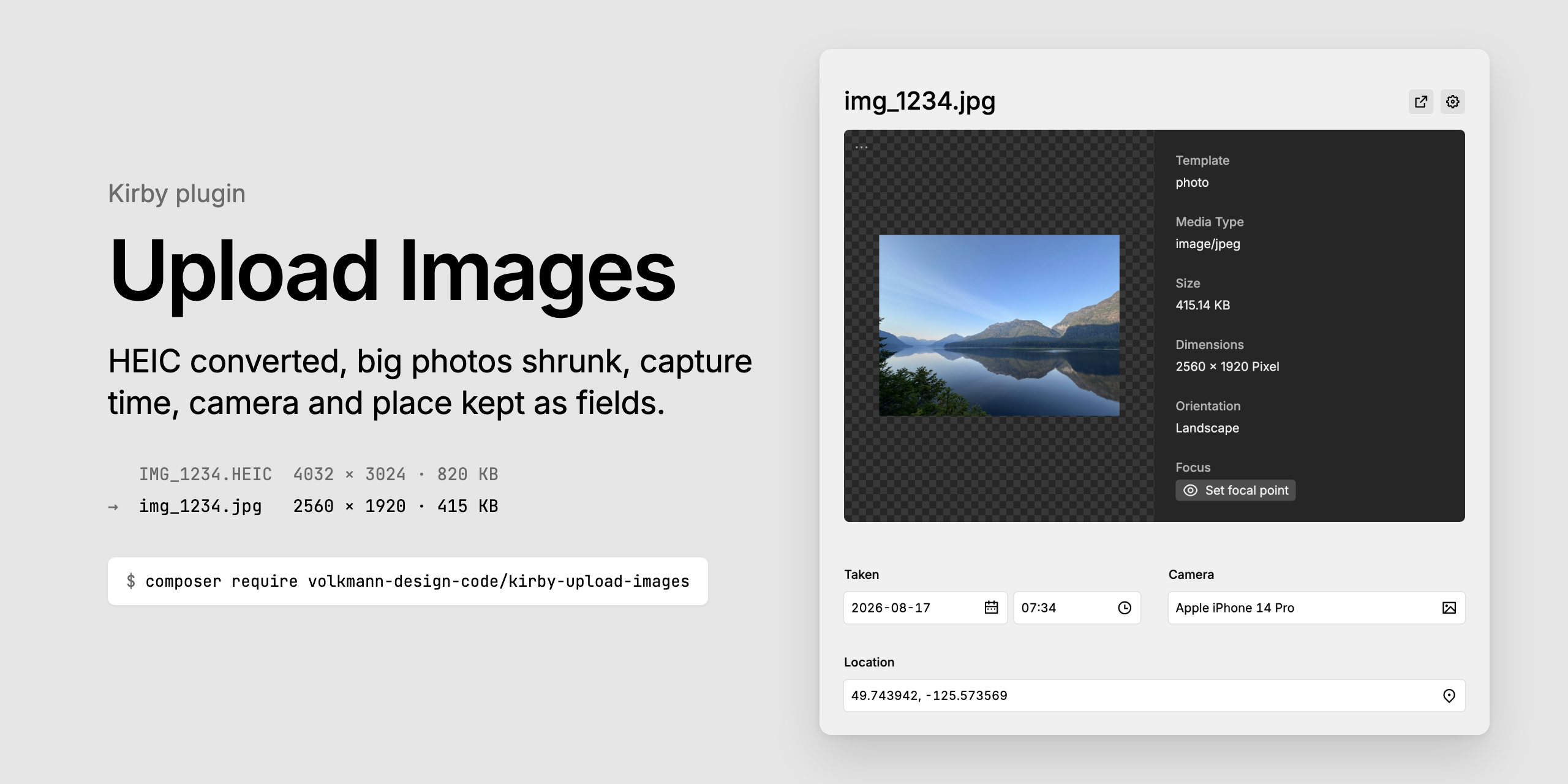The height and width of the screenshot is (784, 1568).
Task: Open the calendar picker for Taken date
Action: click(x=991, y=608)
